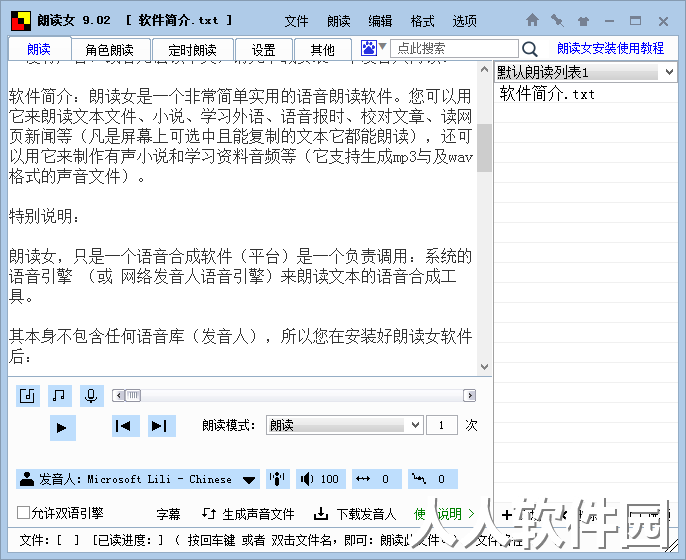Enable the 允许双语引擎 checkbox
Screen dimensions: 686x560
tap(23, 512)
